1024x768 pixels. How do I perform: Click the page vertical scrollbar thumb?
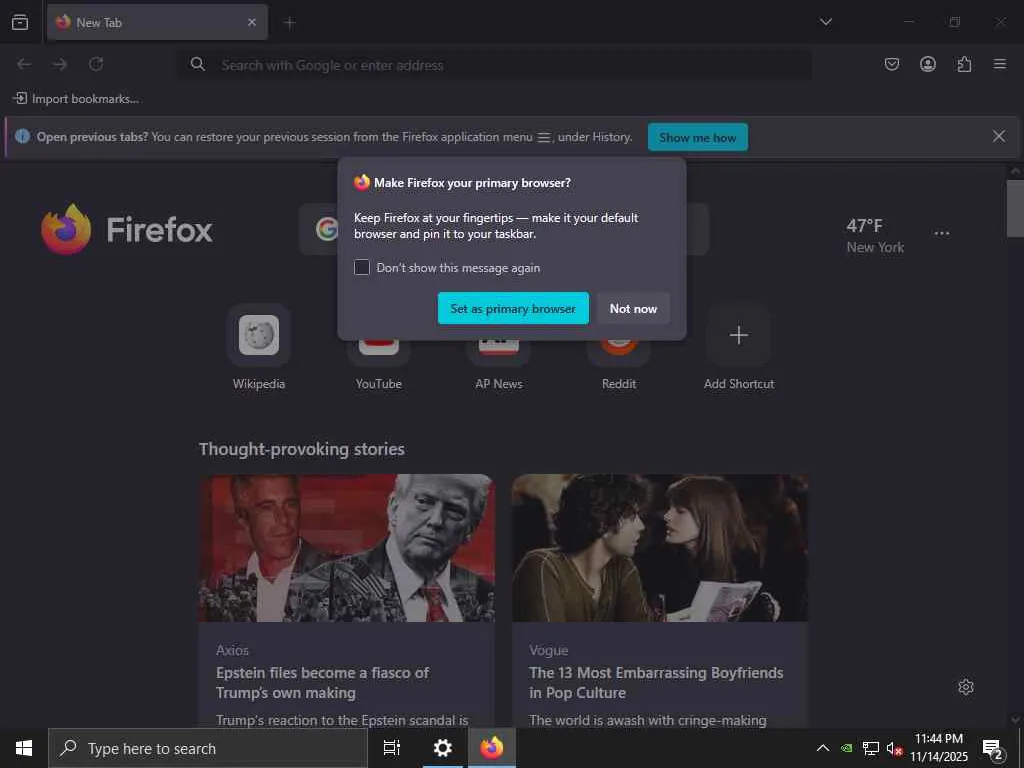[x=1015, y=208]
